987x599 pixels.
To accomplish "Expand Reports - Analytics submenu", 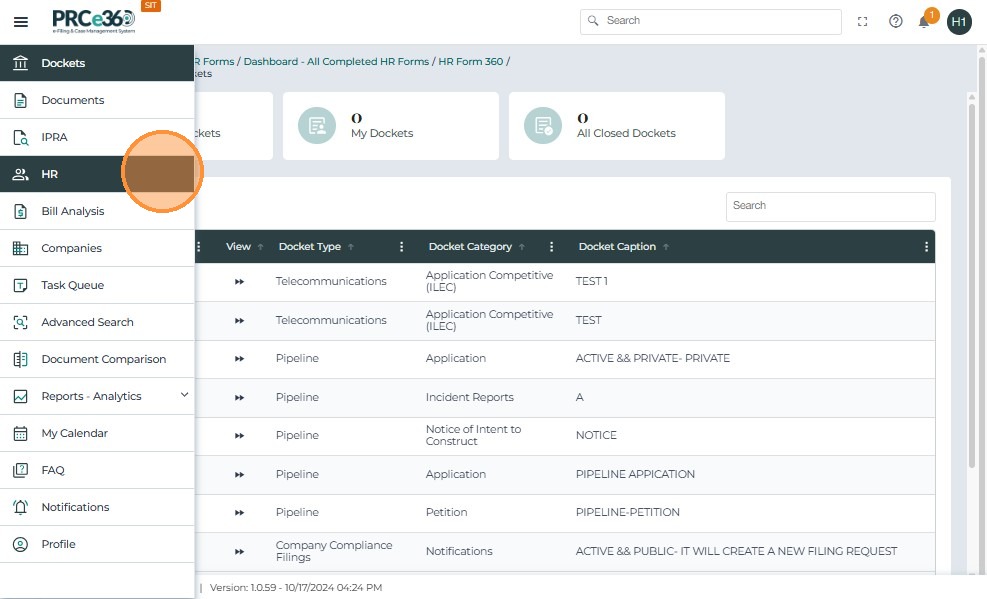I will pyautogui.click(x=184, y=396).
